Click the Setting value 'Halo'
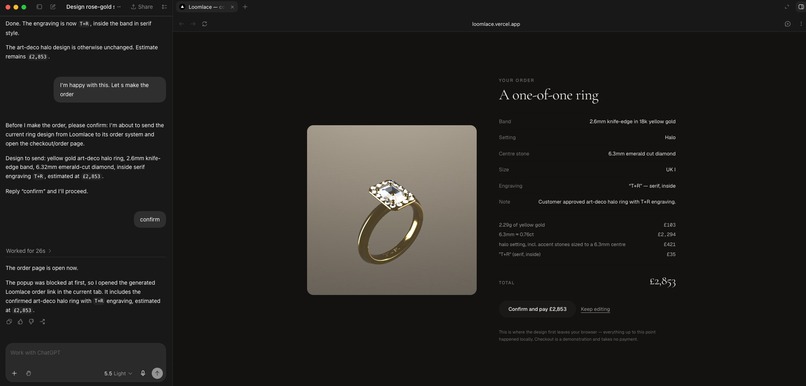This screenshot has height=386, width=806. click(670, 138)
